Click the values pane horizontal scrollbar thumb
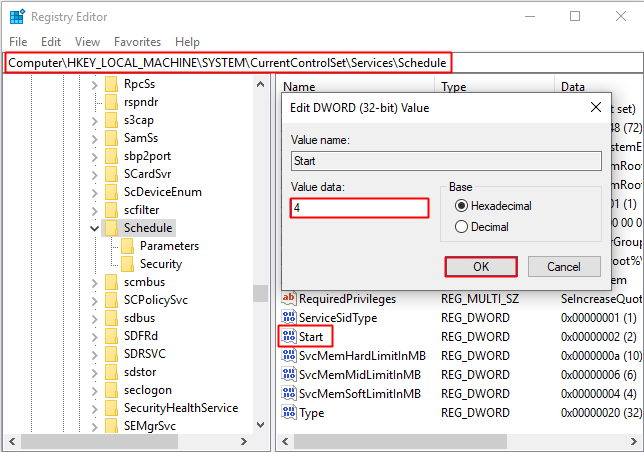The image size is (644, 452). (400, 442)
